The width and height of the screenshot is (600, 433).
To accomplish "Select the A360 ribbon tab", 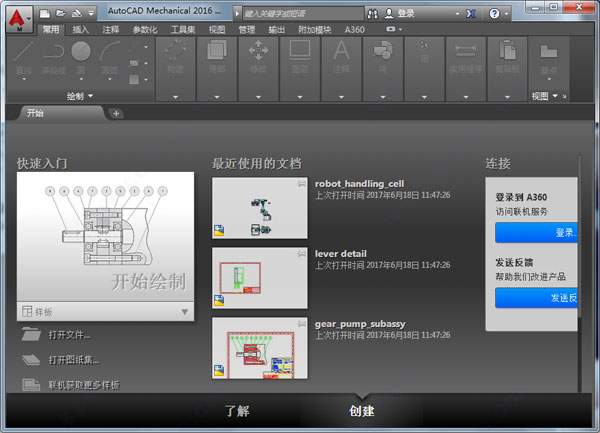I will coord(354,29).
